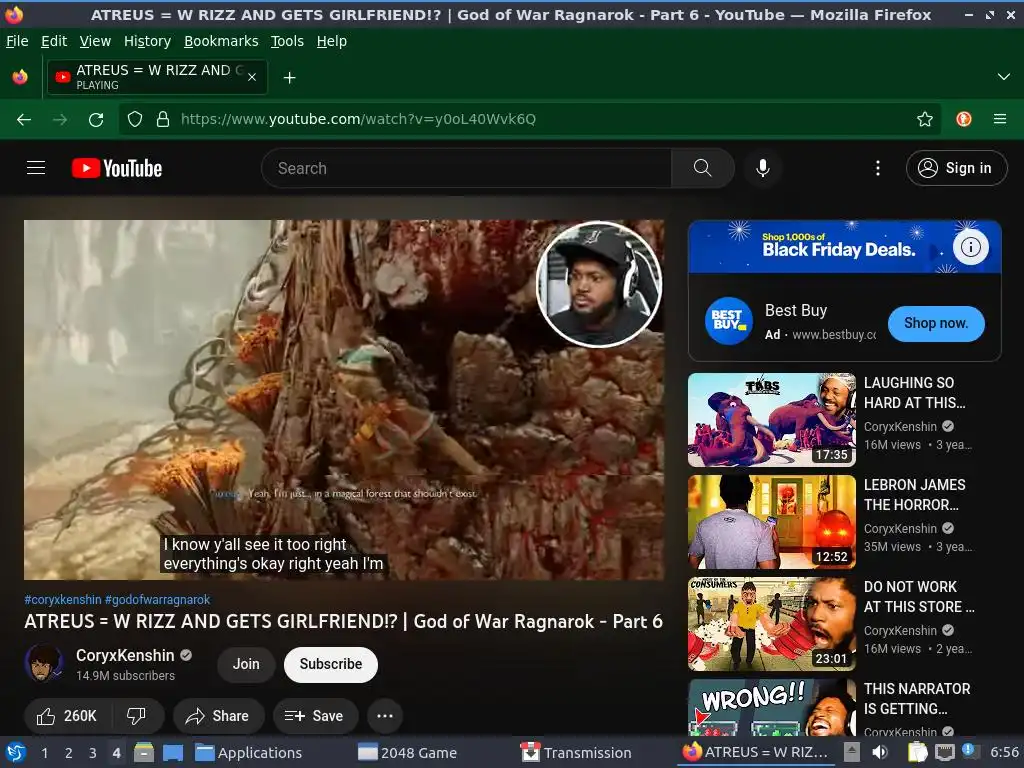Go back with Firefox back arrow
1024x768 pixels.
pos(24,119)
